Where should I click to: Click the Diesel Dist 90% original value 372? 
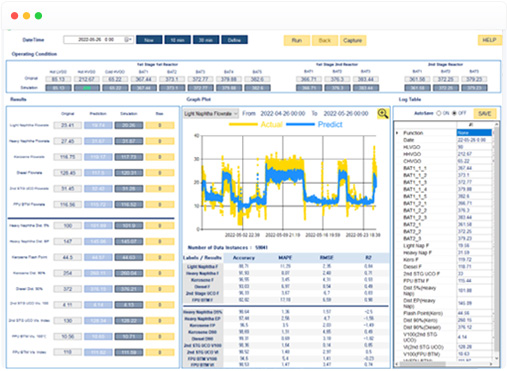tap(68, 289)
